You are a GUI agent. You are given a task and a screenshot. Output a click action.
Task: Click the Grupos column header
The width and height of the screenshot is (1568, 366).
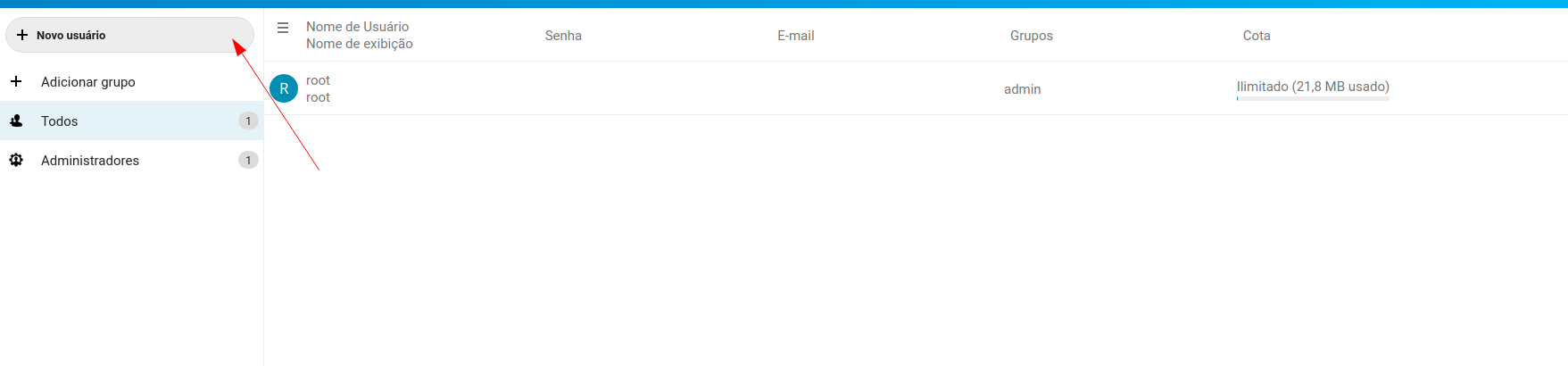1032,36
